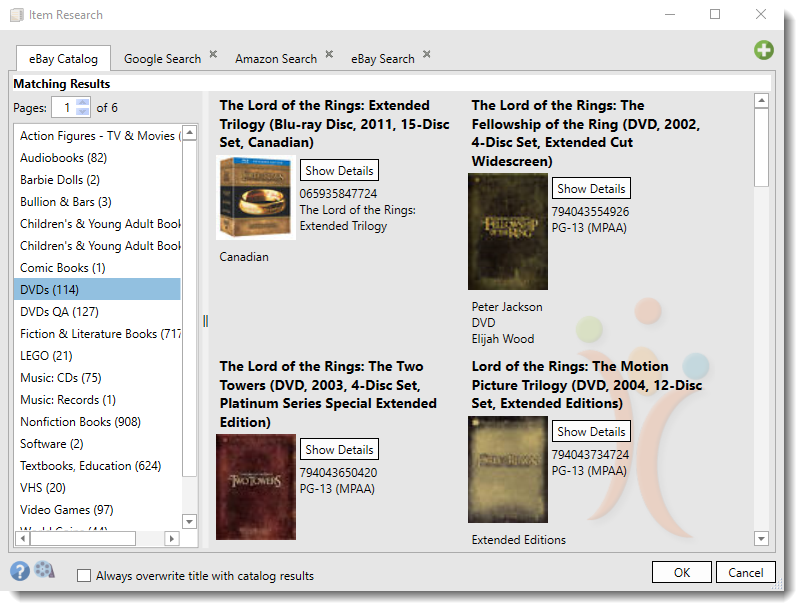Click the Pages number input field
The width and height of the screenshot is (805, 612).
tap(64, 107)
